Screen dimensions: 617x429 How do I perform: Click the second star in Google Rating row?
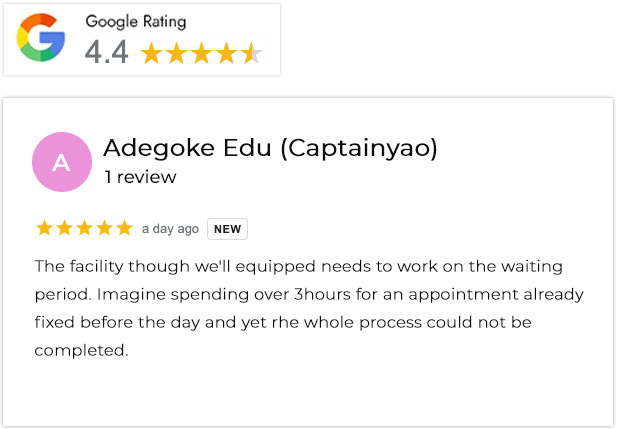[177, 53]
